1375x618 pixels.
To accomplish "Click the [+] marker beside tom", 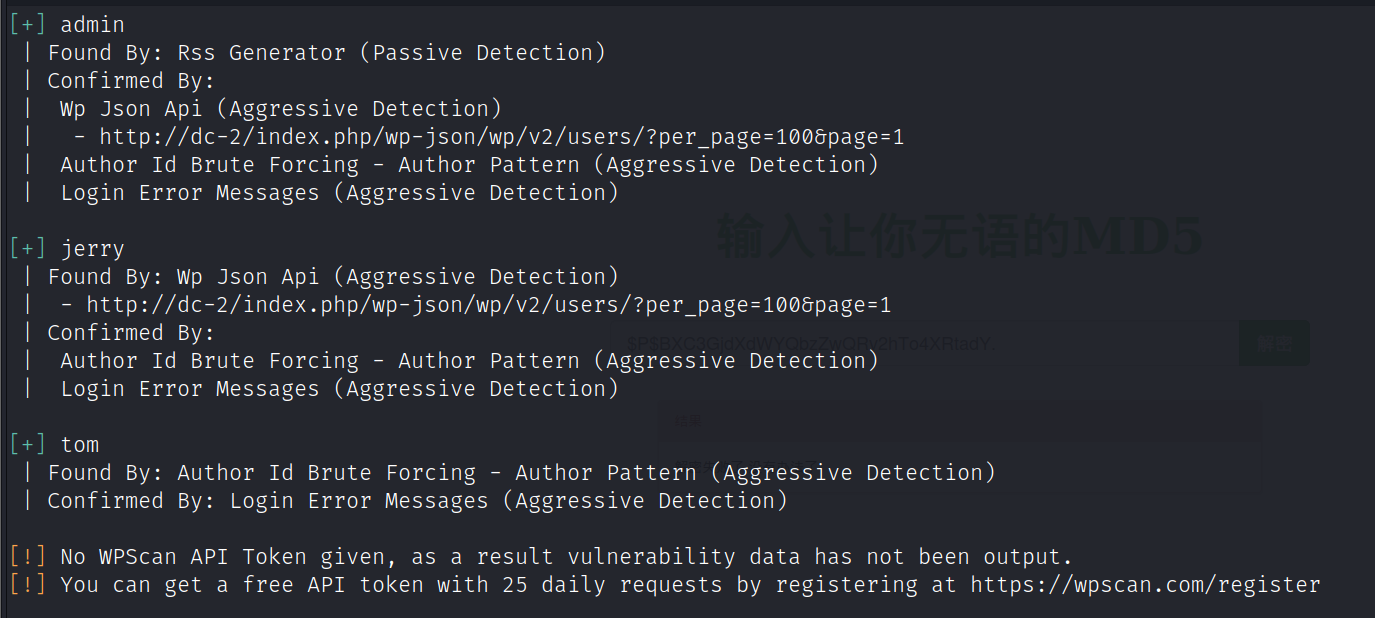I will tap(28, 445).
